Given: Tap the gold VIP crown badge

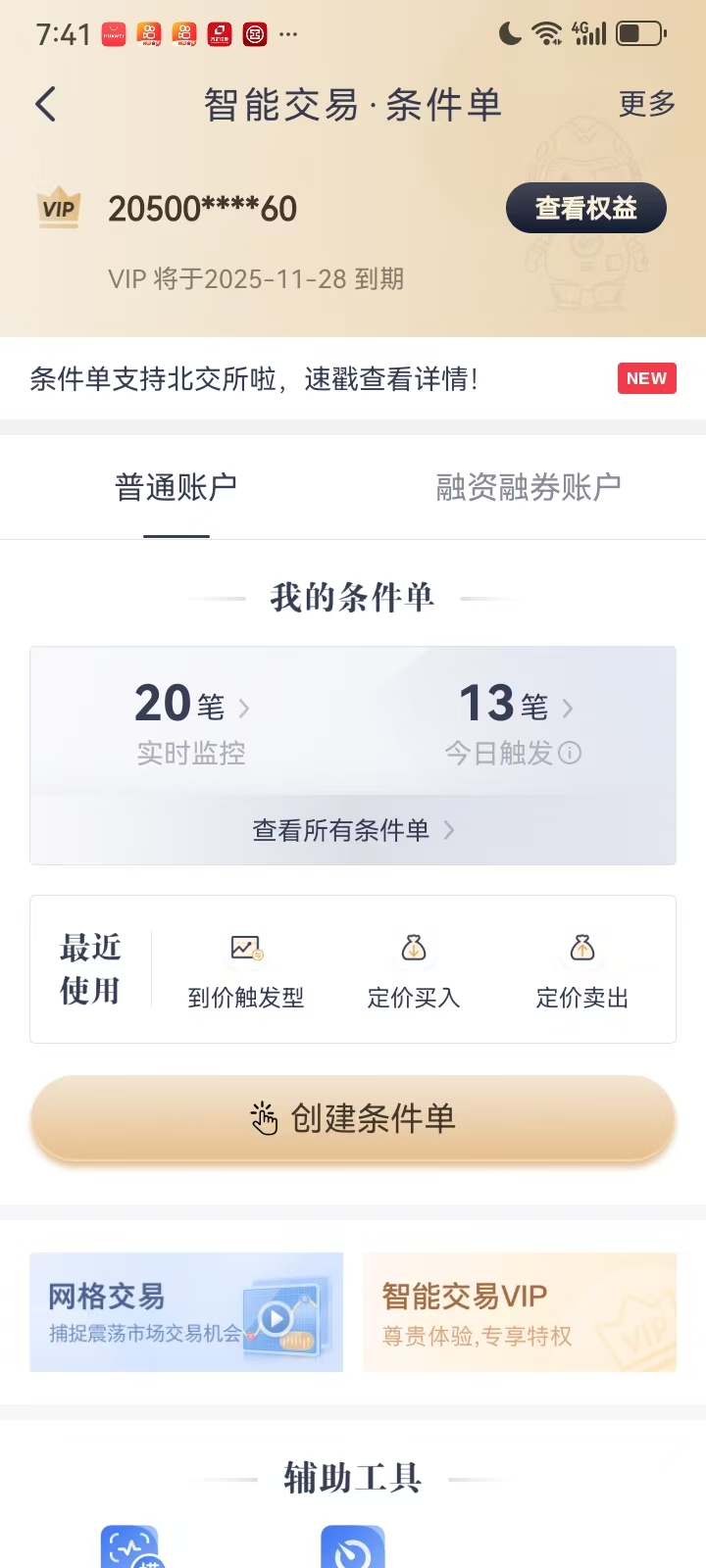Looking at the screenshot, I should tap(59, 208).
